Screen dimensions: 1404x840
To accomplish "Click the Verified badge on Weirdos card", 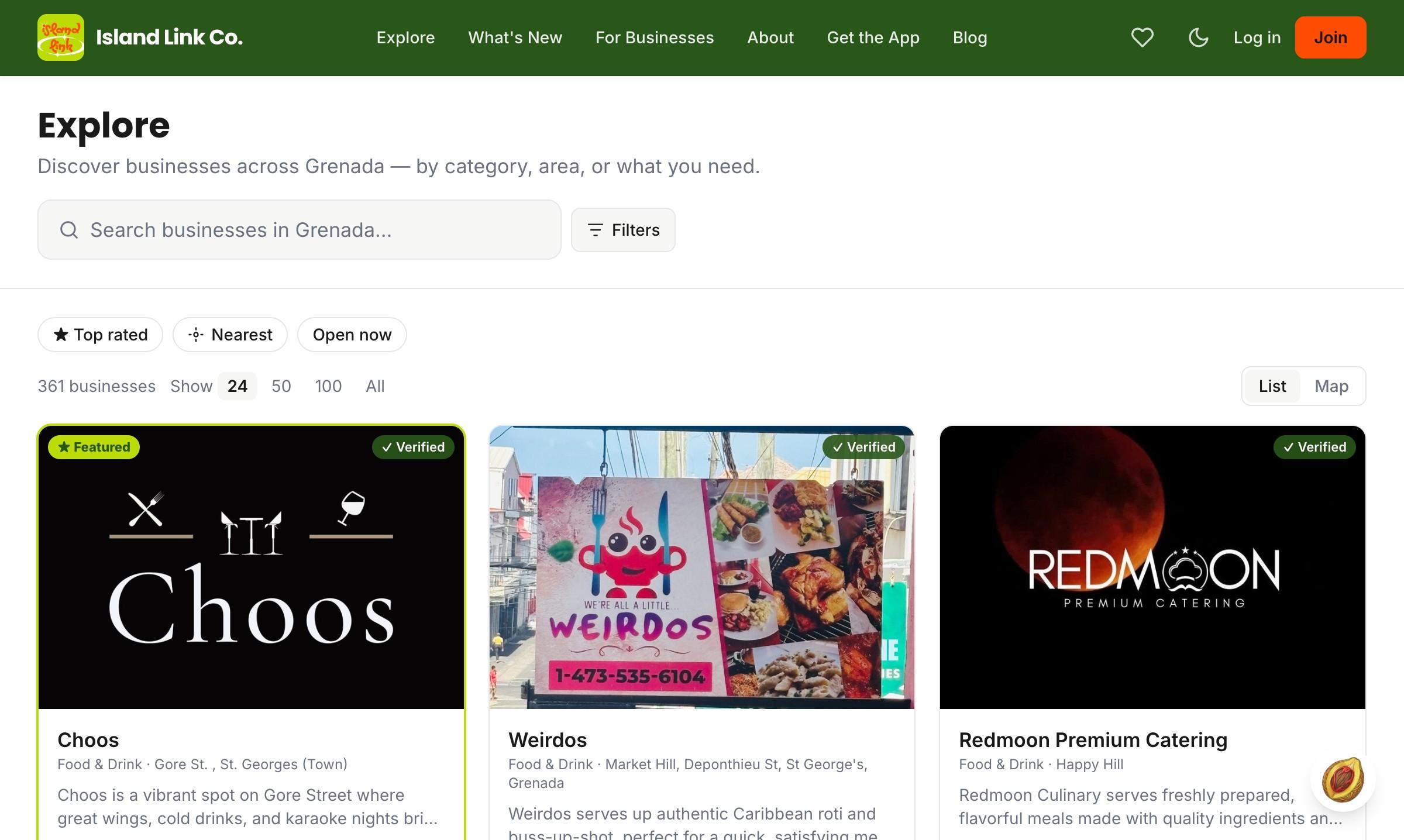I will (863, 447).
